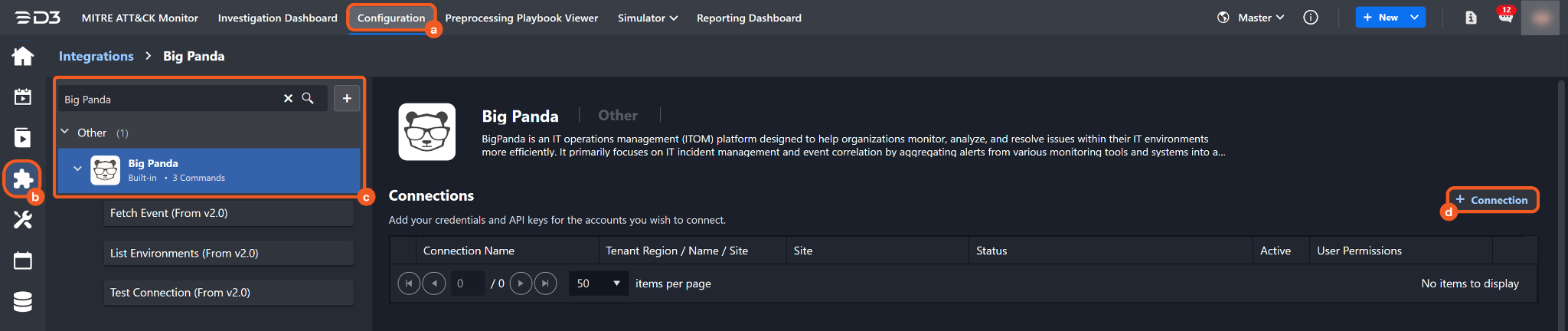The height and width of the screenshot is (331, 1568).
Task: Open the tools wrench icon in sidebar
Action: click(23, 220)
